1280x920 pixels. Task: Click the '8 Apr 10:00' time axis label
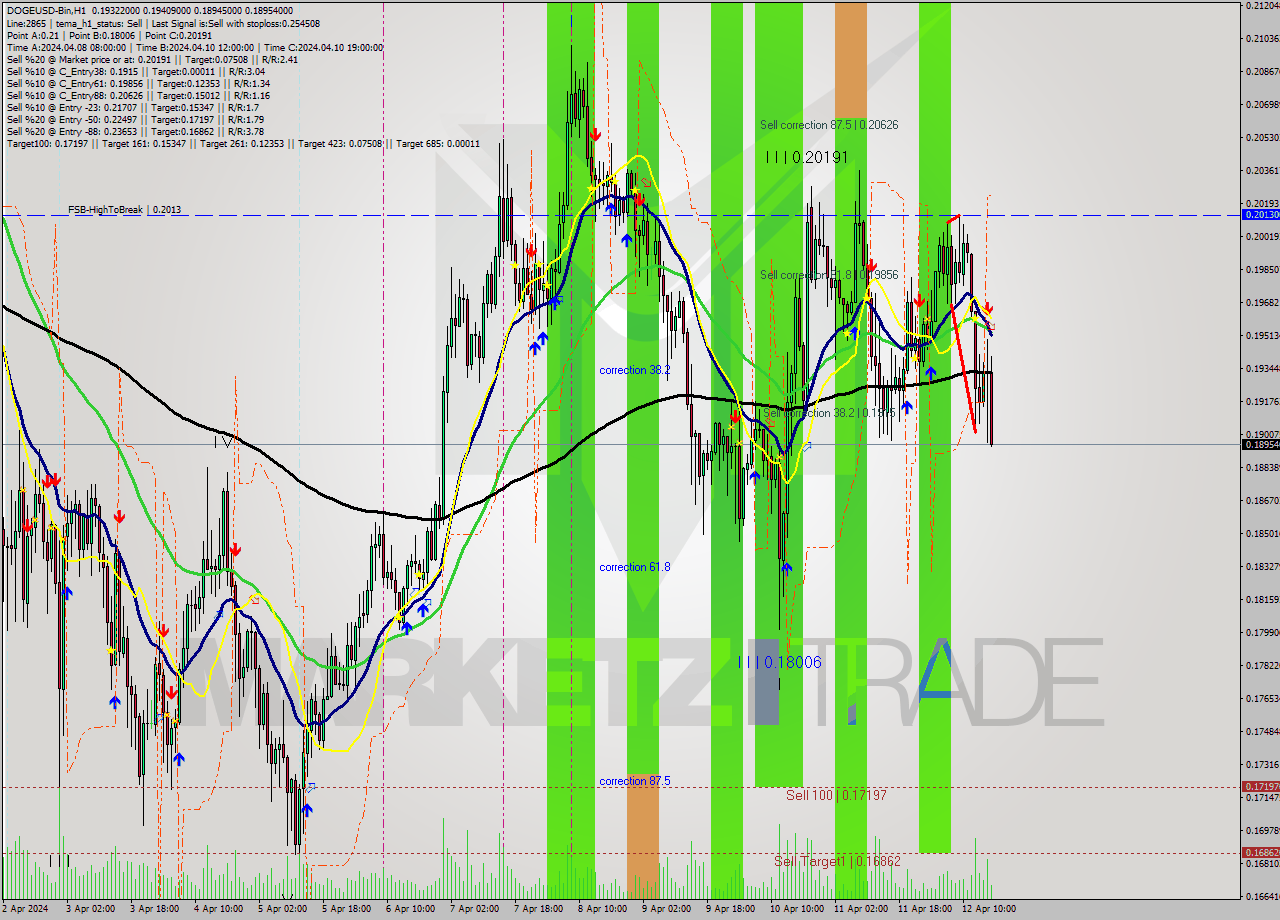601,909
